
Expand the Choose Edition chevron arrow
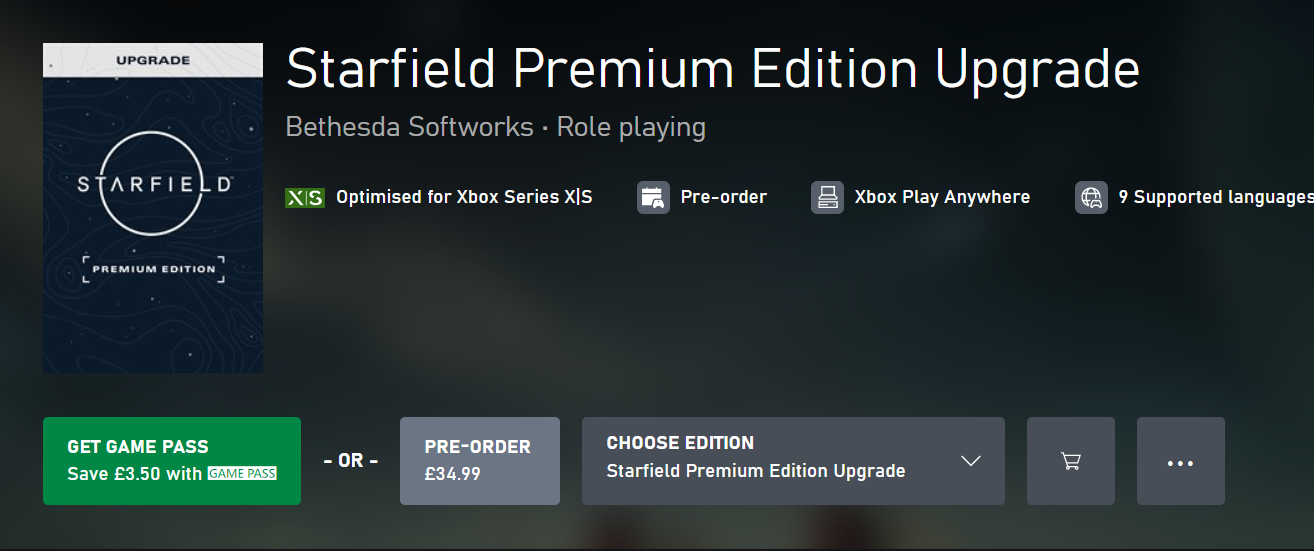(970, 461)
